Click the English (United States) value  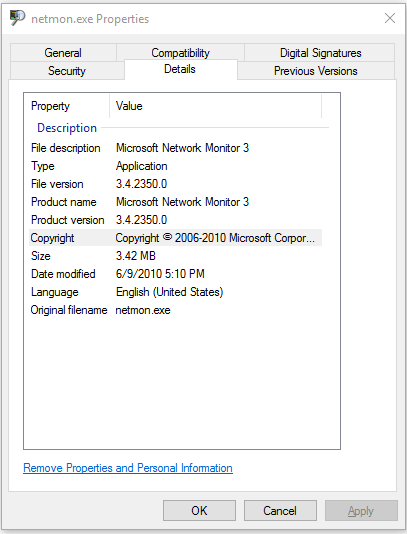coord(169,292)
